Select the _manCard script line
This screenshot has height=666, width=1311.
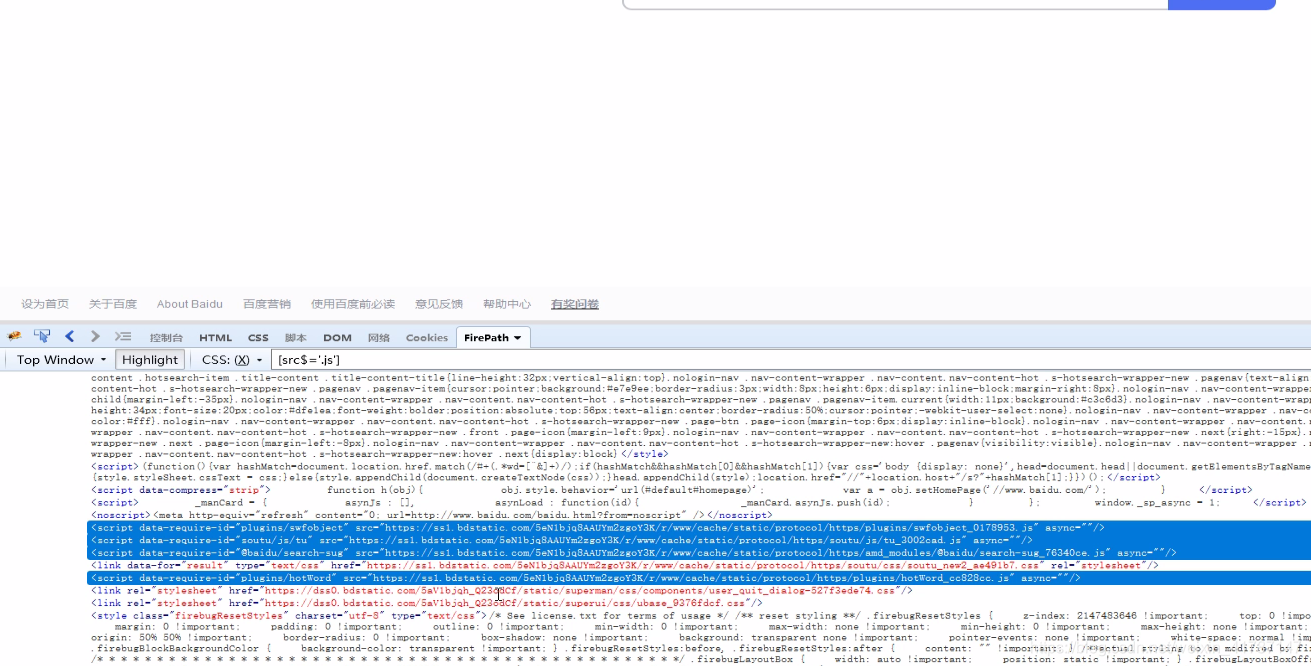tap(698, 503)
